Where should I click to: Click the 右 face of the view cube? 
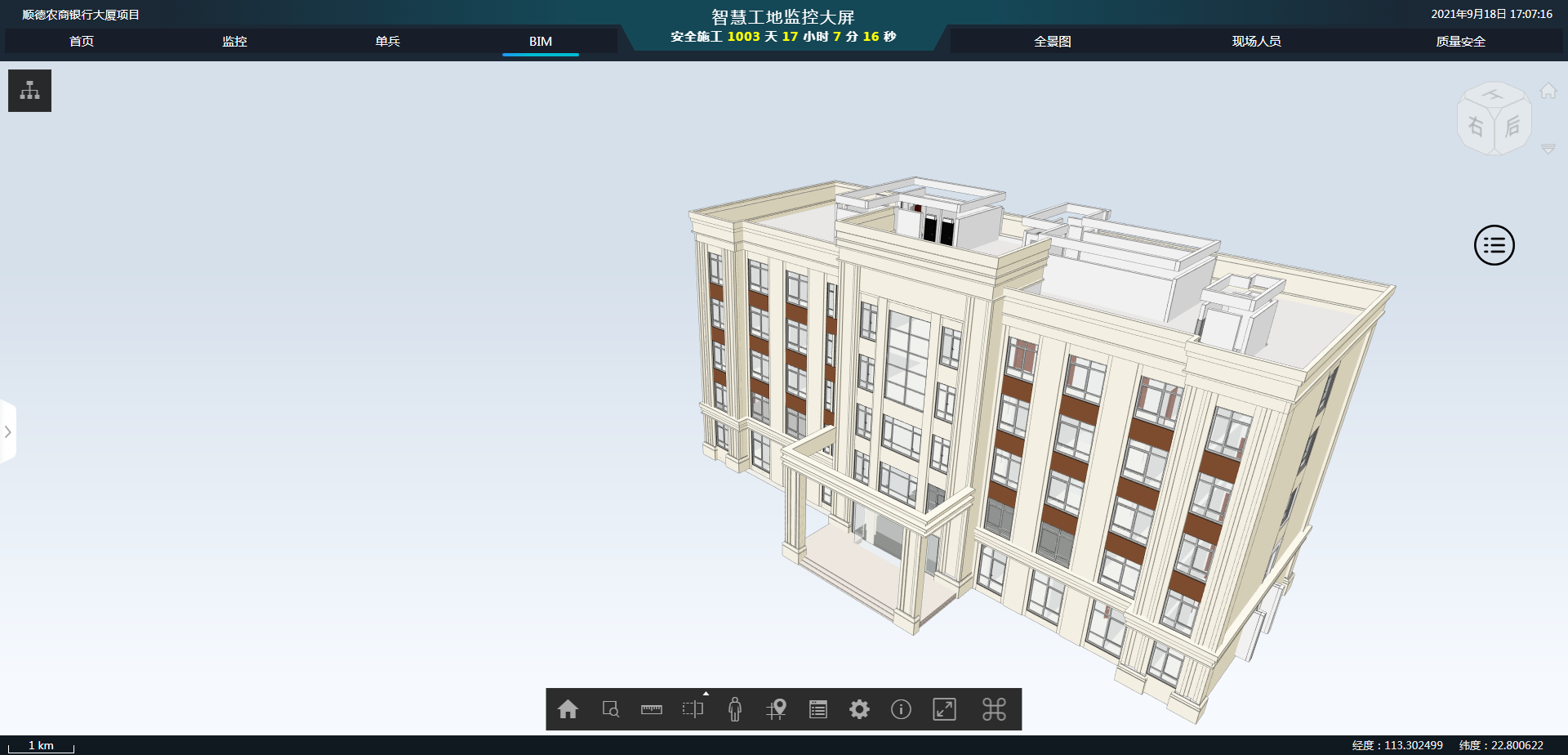tap(1476, 127)
